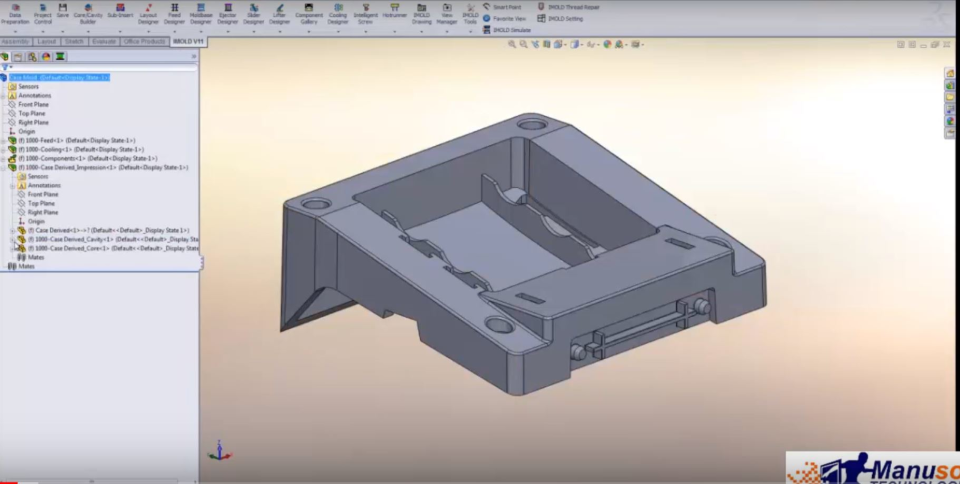The image size is (960, 484).
Task: Select the top-level Origin item
Action: pyautogui.click(x=26, y=132)
